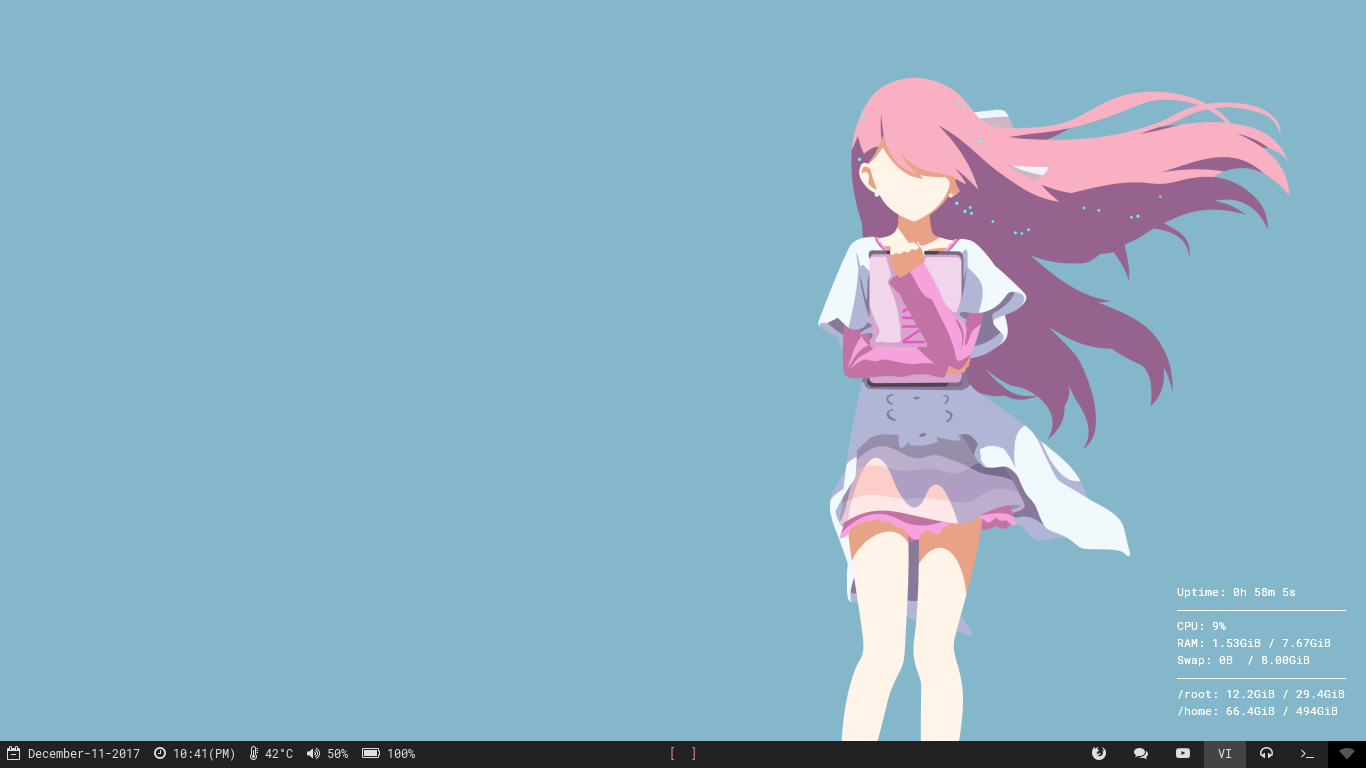Click the 100% battery level text
The image size is (1366, 768).
pyautogui.click(x=401, y=754)
